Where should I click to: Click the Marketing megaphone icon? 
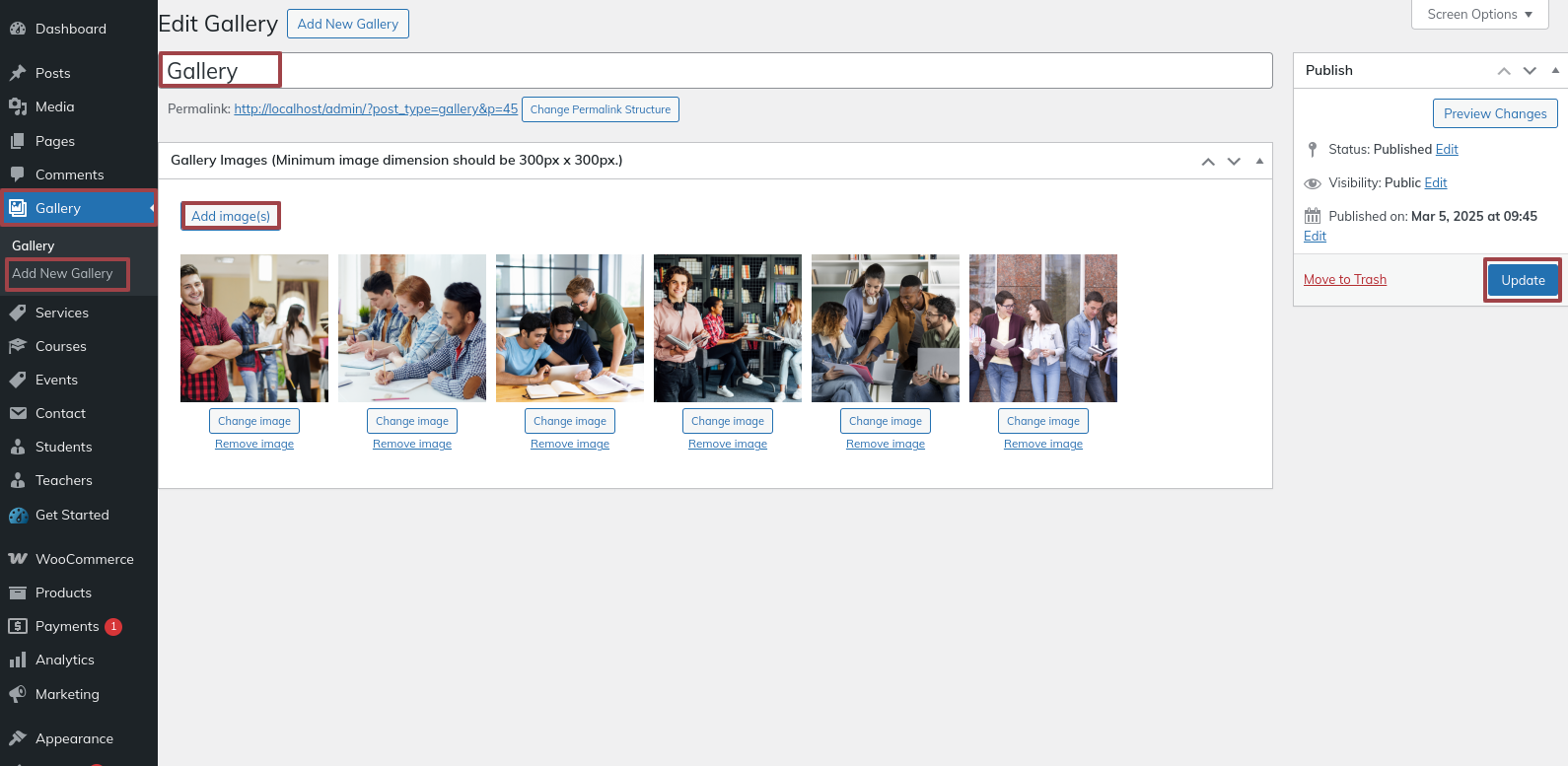click(x=18, y=694)
